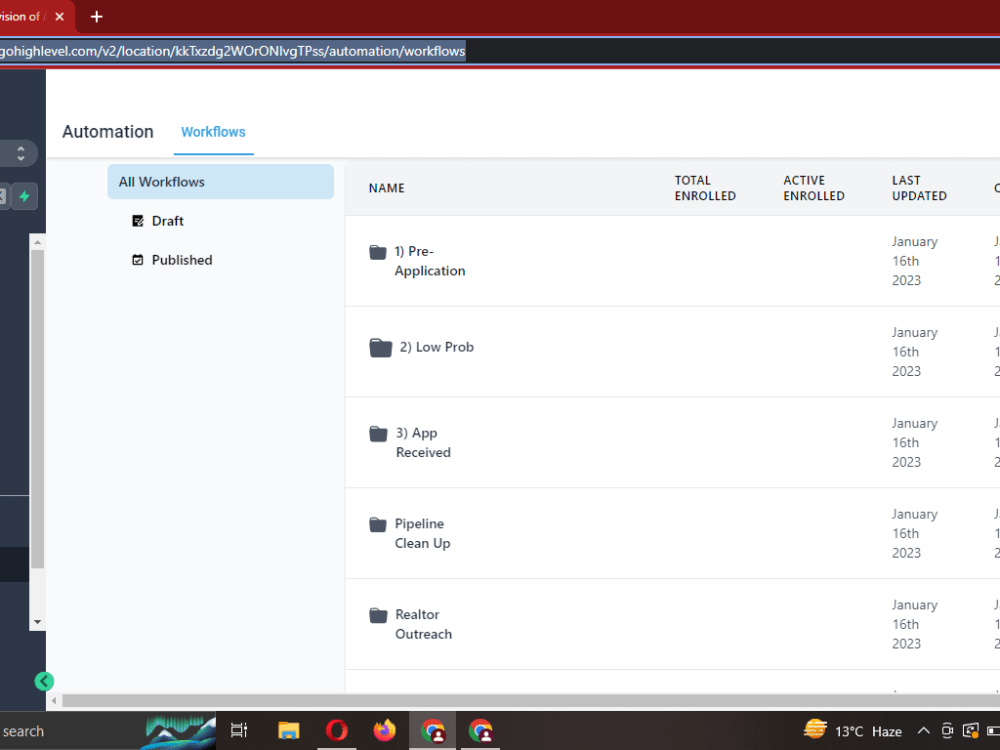Click sidebar scrollbar up arrow

[38, 242]
